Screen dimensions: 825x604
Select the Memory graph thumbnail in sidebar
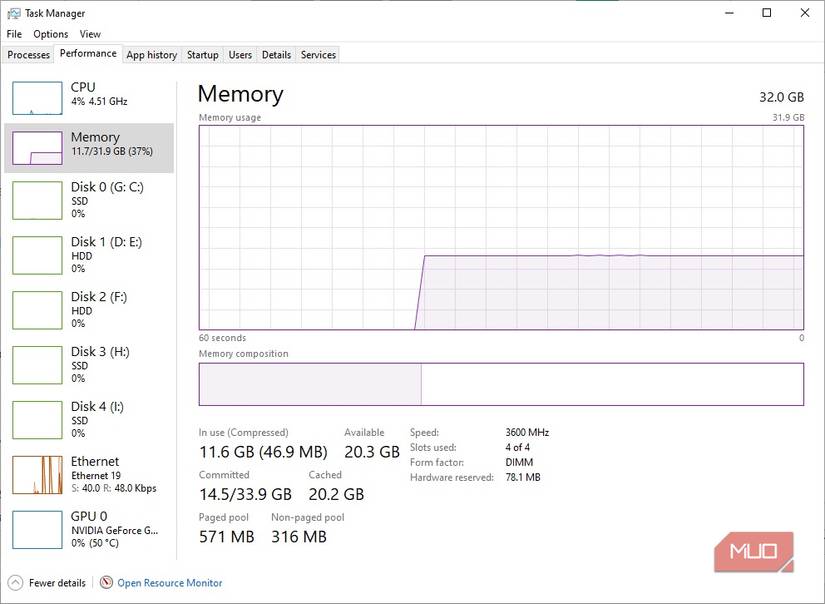pos(37,147)
